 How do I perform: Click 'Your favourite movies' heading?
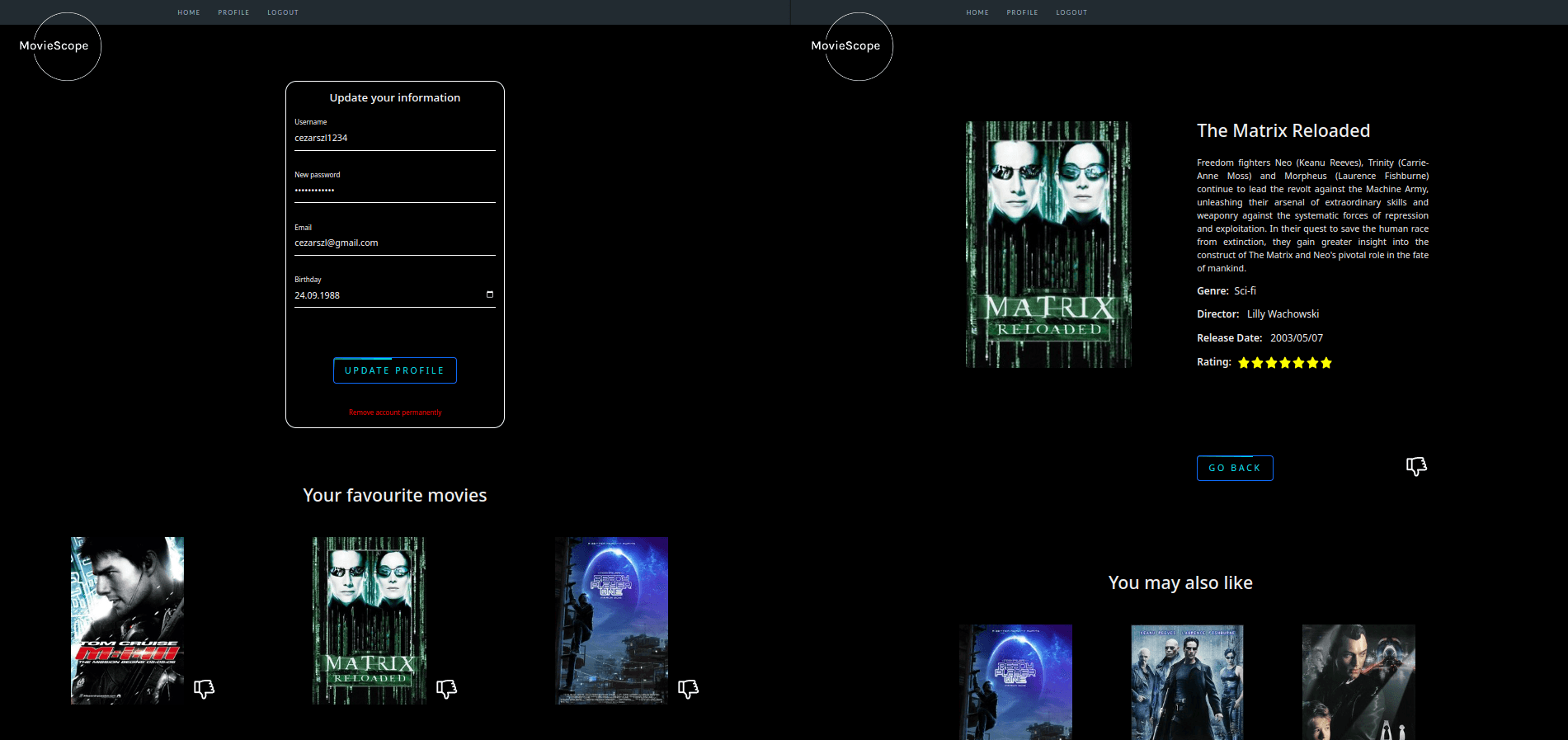pyautogui.click(x=395, y=495)
